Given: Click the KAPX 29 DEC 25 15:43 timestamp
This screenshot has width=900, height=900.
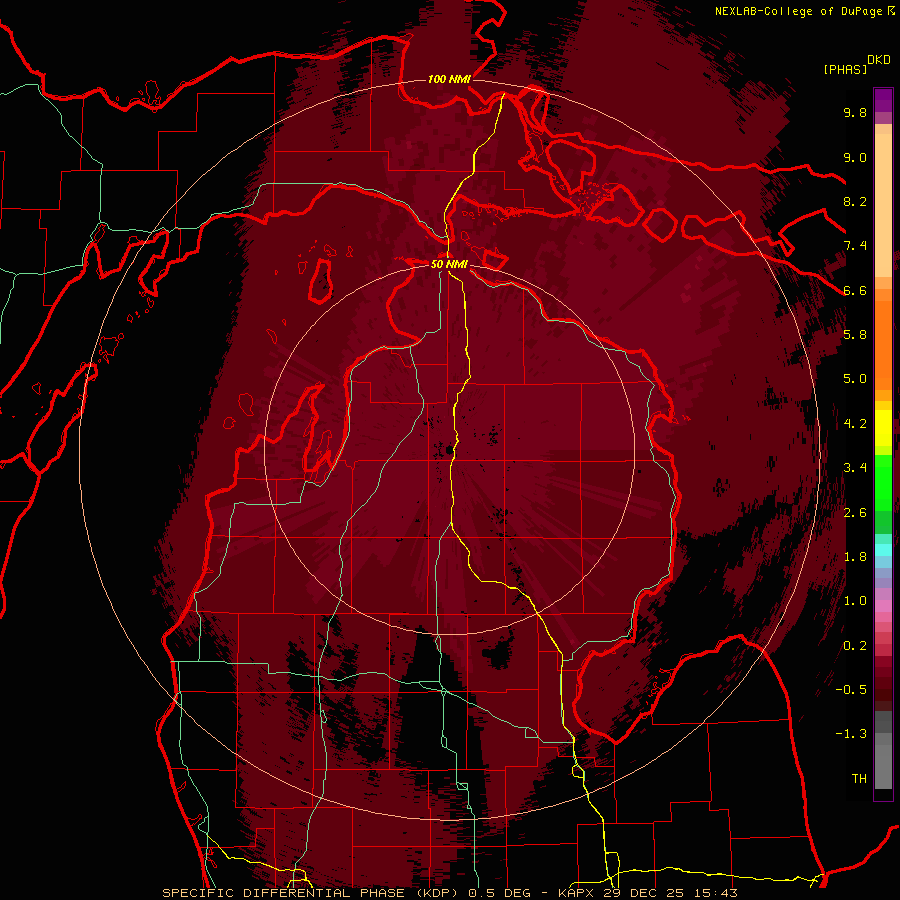Looking at the screenshot, I should point(648,893).
